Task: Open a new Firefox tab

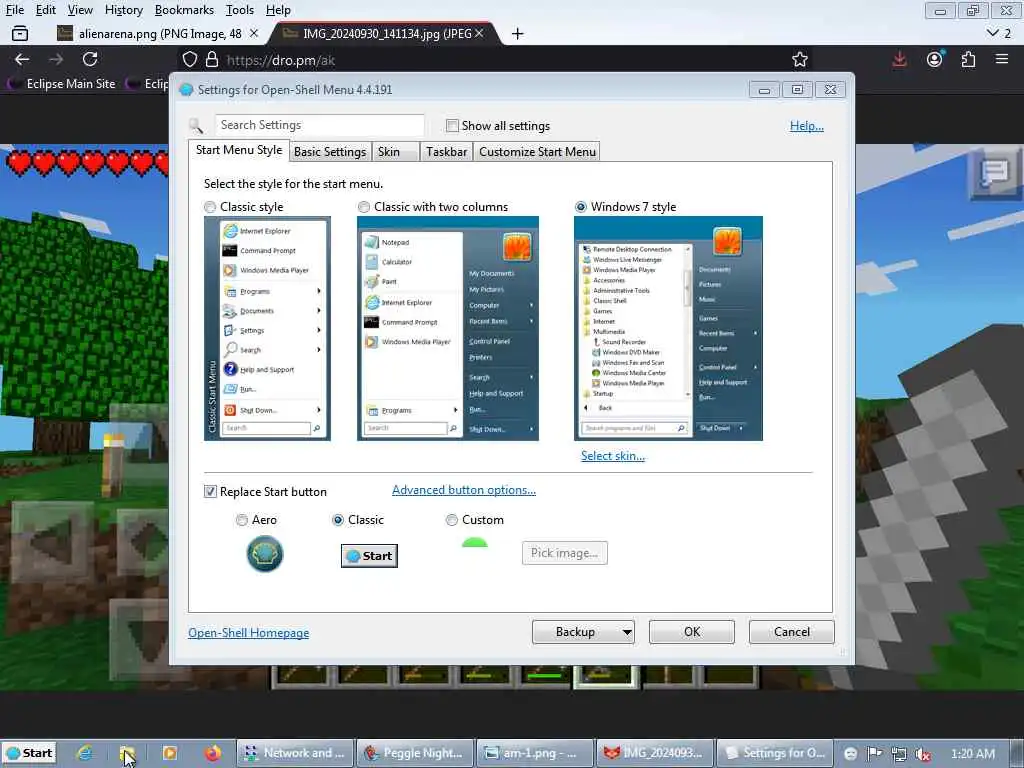Action: 517,33
